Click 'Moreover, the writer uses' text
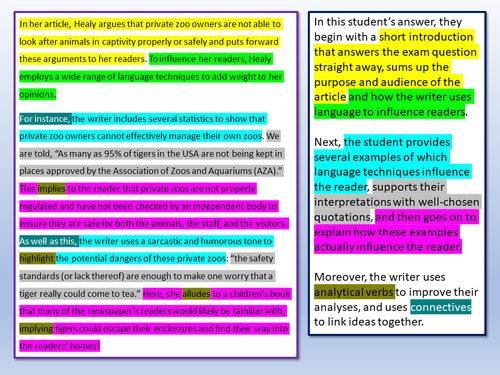Viewport: 500px width, 375px height. [x=380, y=277]
